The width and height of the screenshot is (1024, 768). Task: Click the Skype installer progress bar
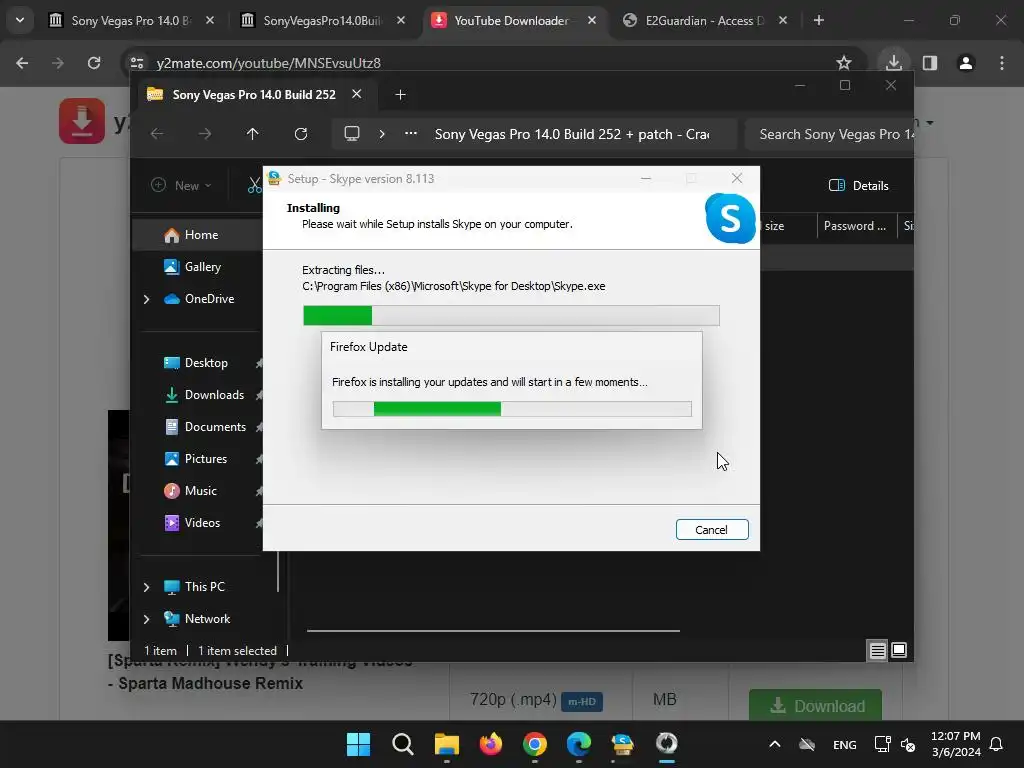[511, 315]
